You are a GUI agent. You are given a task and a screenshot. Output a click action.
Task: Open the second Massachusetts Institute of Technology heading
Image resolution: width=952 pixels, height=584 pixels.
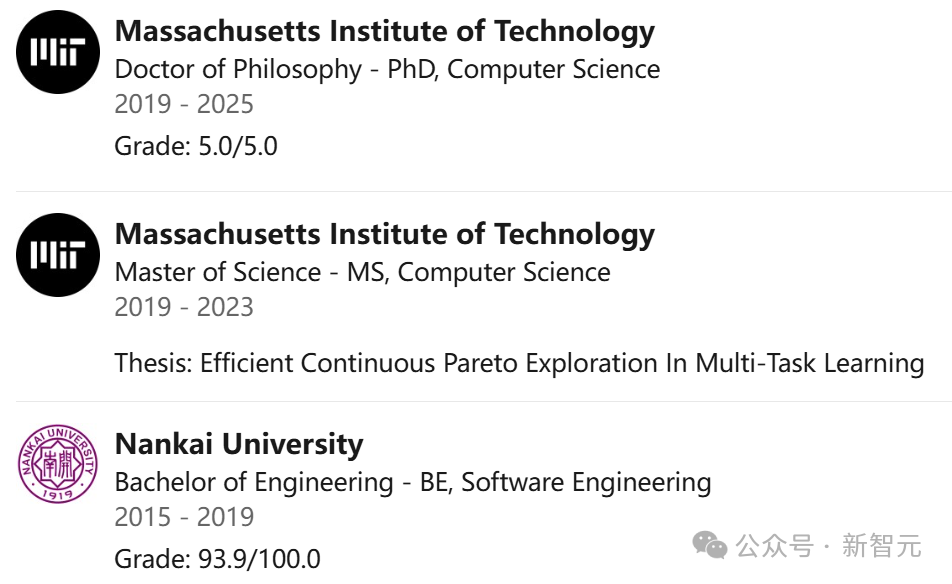tap(385, 234)
